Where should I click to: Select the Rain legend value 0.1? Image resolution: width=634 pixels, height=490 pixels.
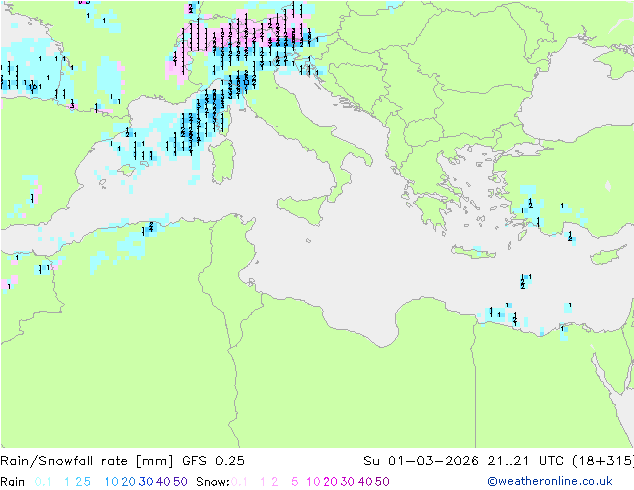click(43, 482)
